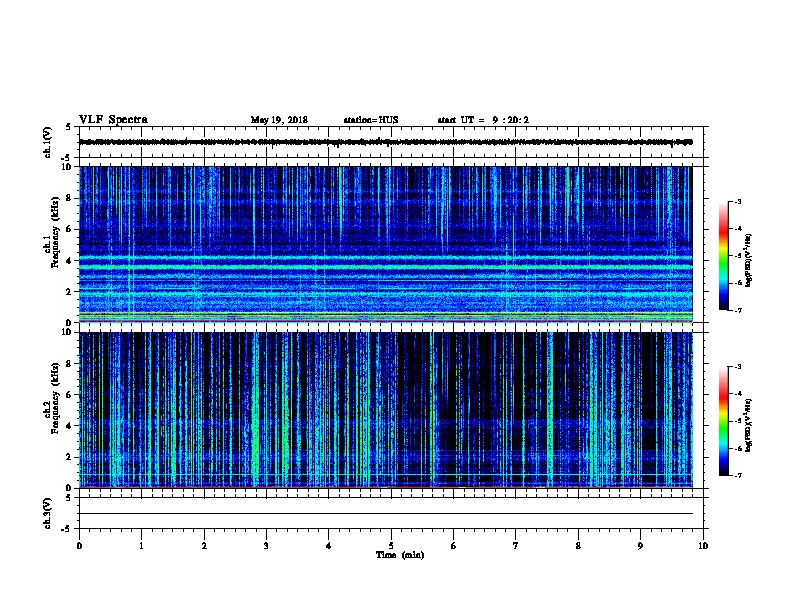Click the "ch.1(V)" waveform axis label
The width and height of the screenshot is (792, 612).
tap(47, 142)
